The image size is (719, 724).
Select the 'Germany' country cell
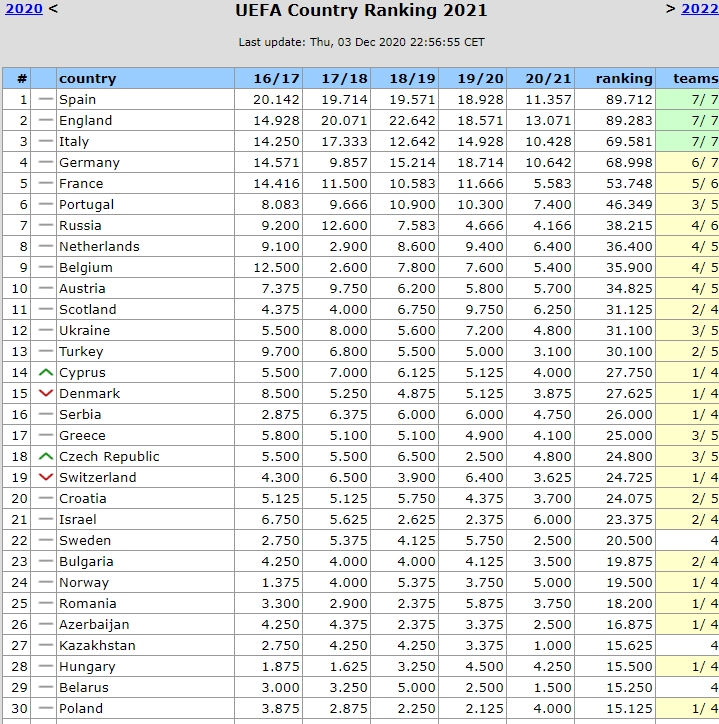[x=145, y=163]
